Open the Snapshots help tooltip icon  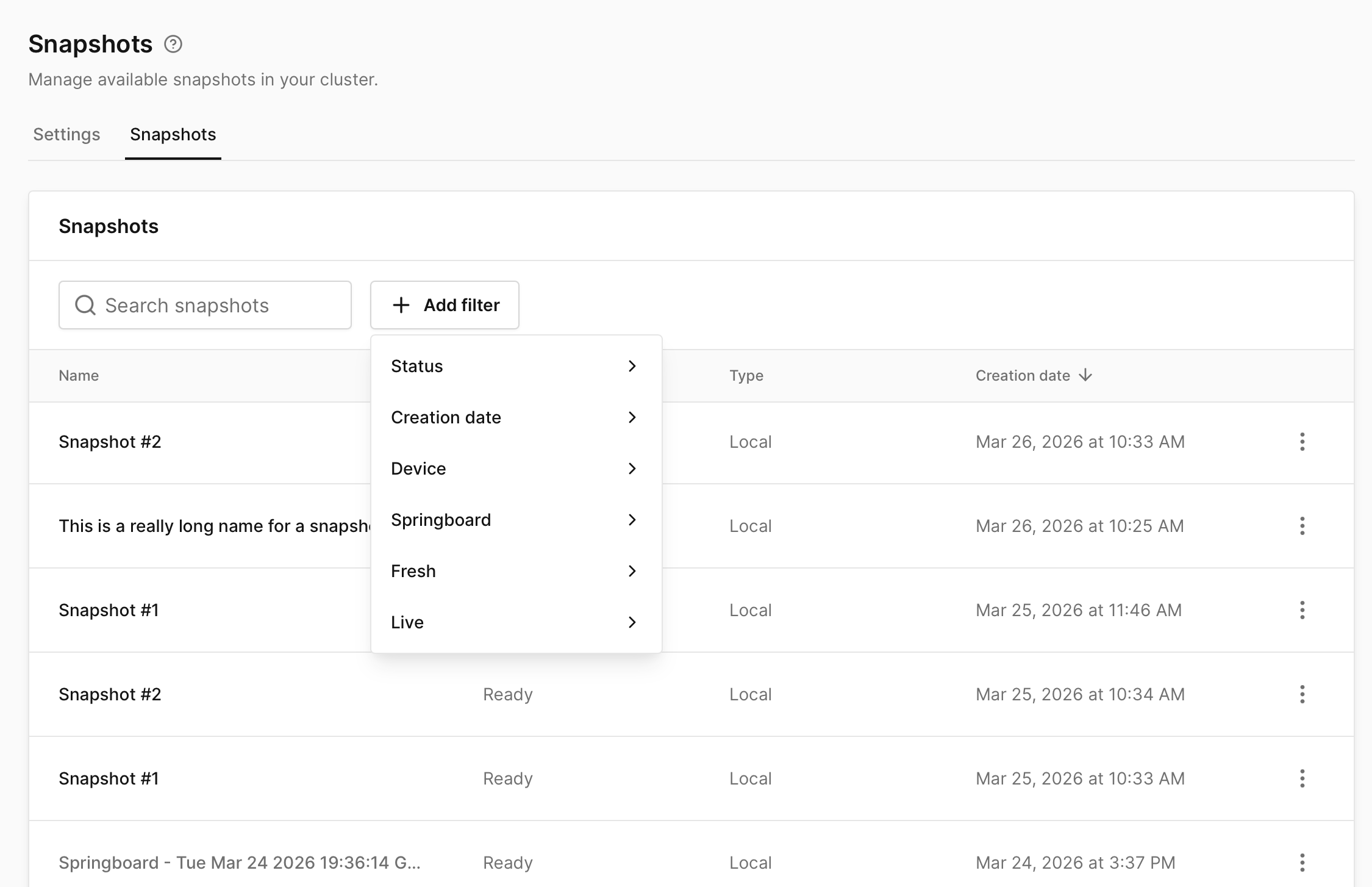pyautogui.click(x=173, y=43)
